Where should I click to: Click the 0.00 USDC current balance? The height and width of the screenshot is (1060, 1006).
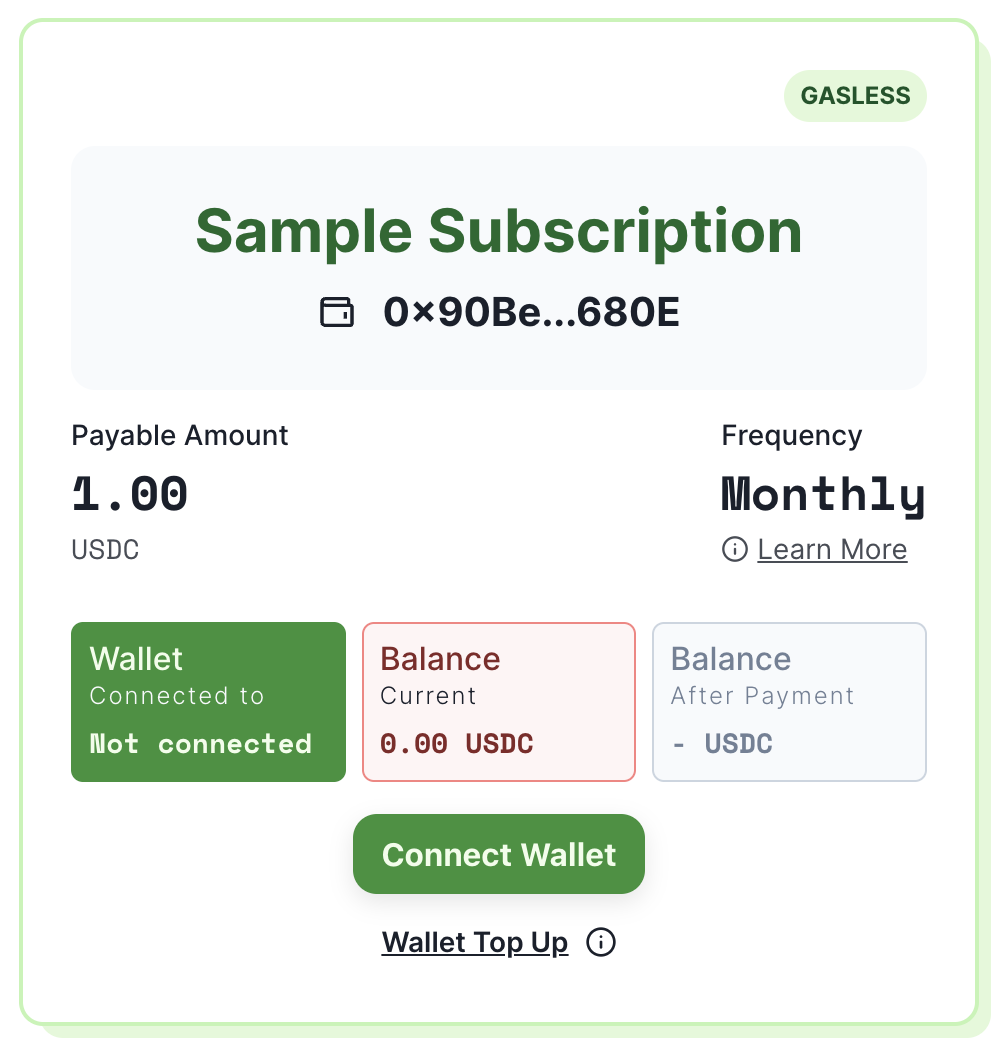click(457, 744)
